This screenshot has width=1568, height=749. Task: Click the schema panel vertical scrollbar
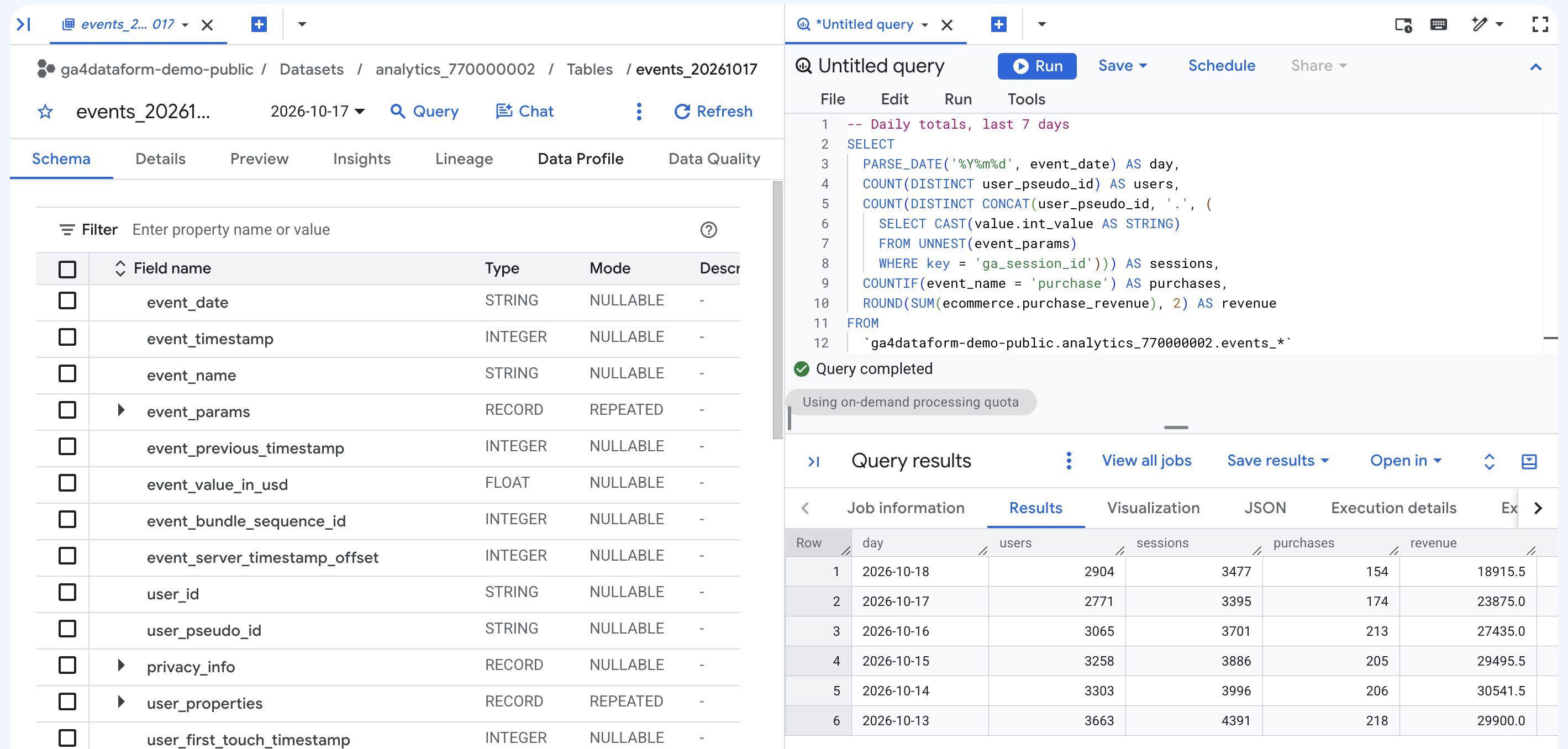pos(777,310)
